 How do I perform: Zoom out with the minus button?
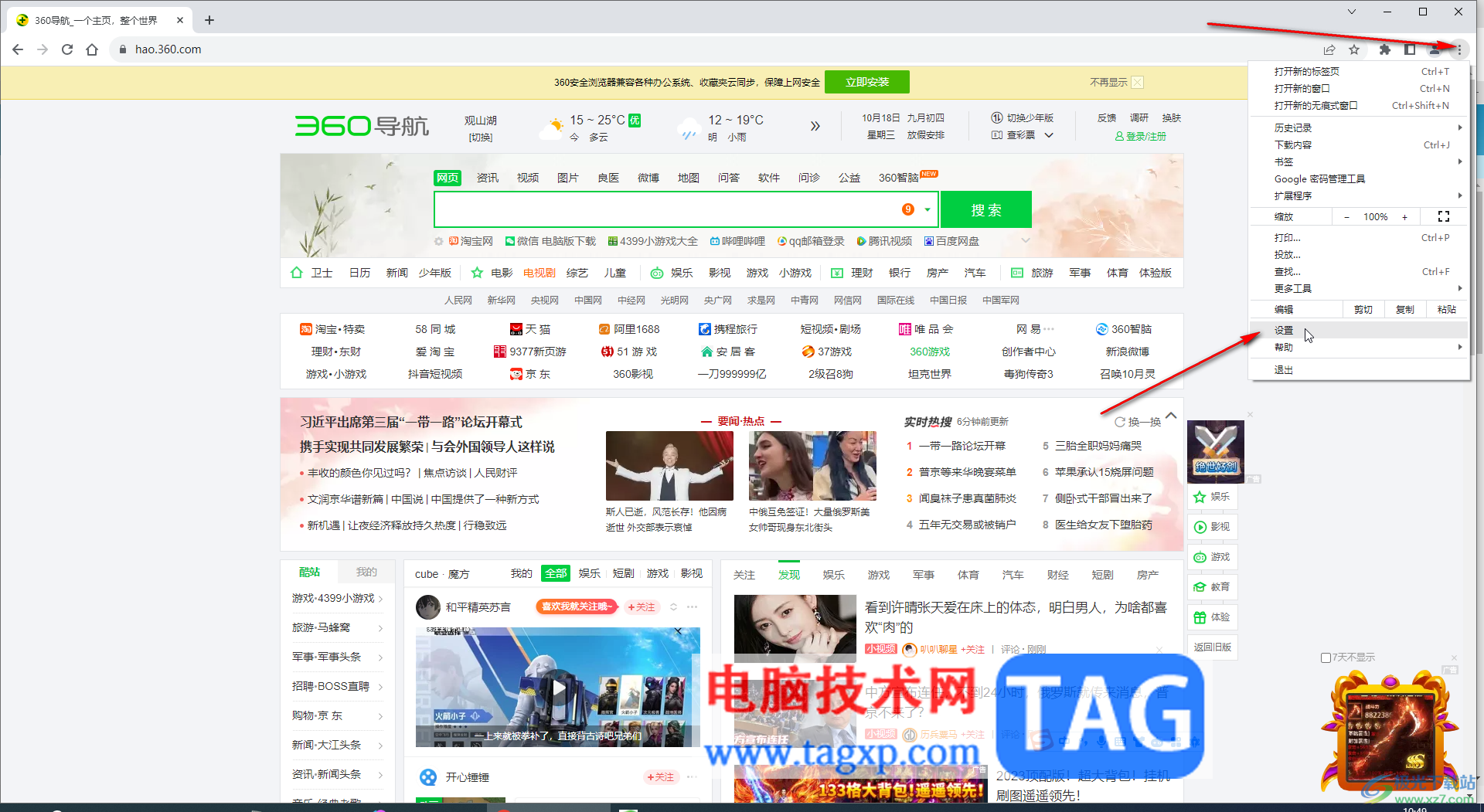coord(1346,217)
